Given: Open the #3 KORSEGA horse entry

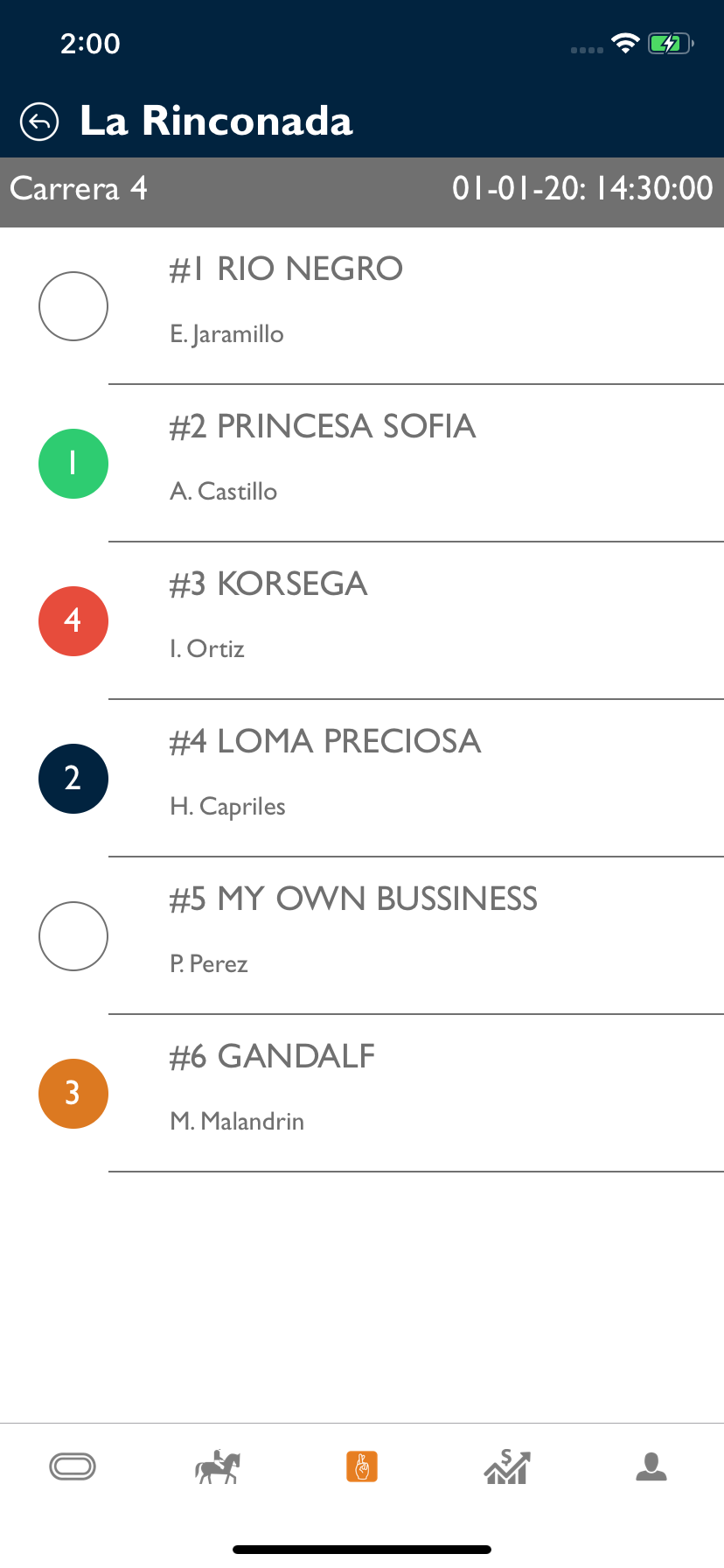Looking at the screenshot, I should click(292, 584).
